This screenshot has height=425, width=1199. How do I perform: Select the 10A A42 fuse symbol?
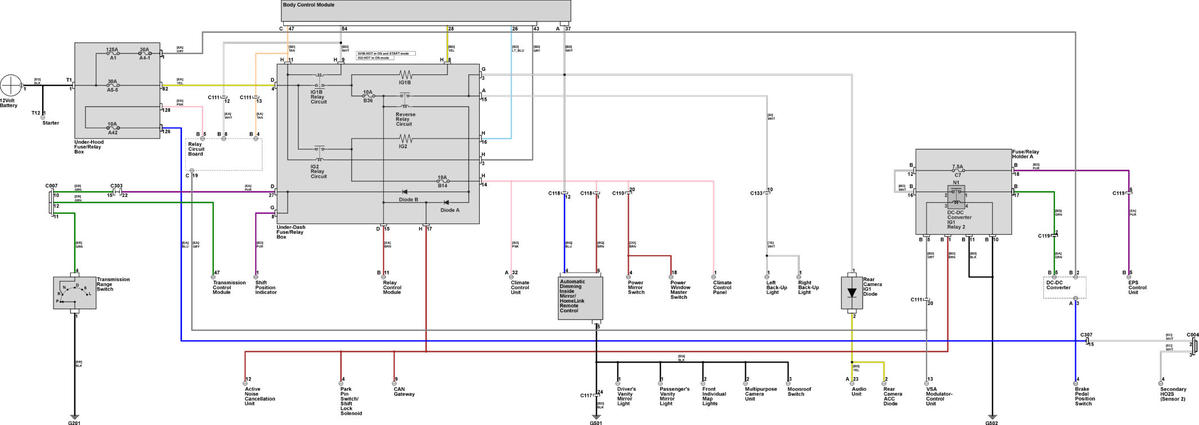point(112,130)
